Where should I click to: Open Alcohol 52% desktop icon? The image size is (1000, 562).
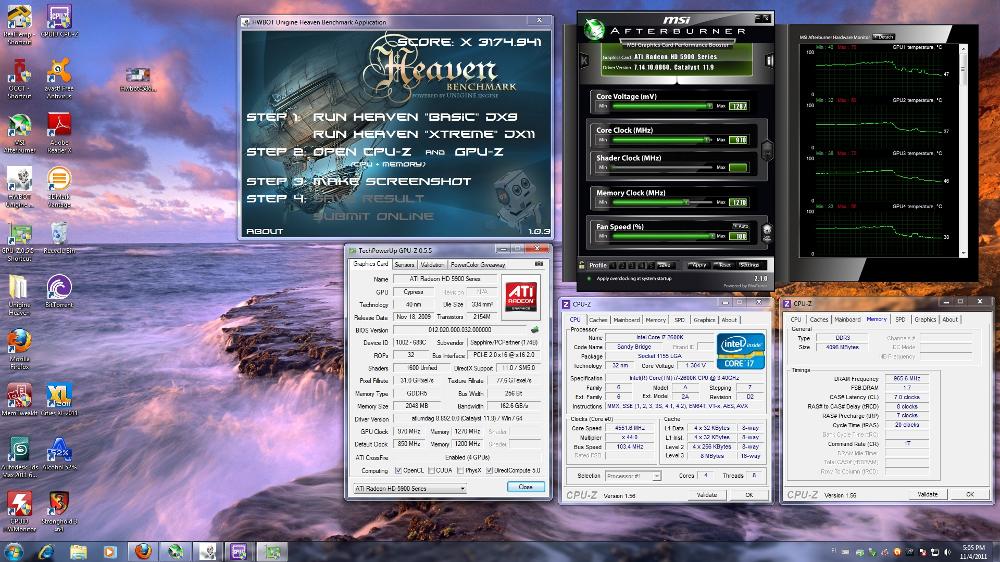point(59,454)
